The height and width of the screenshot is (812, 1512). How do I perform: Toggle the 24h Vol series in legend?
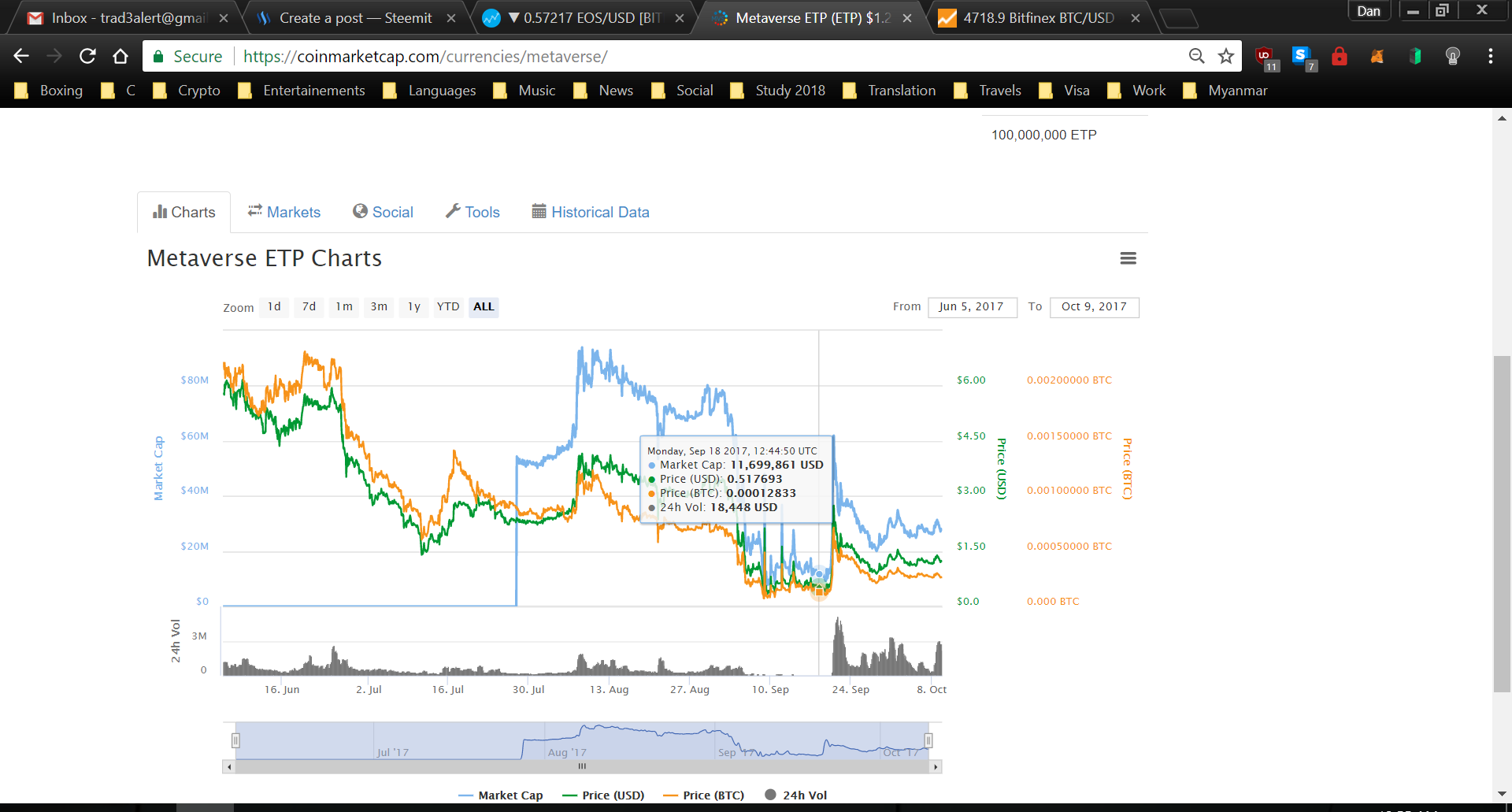(796, 795)
